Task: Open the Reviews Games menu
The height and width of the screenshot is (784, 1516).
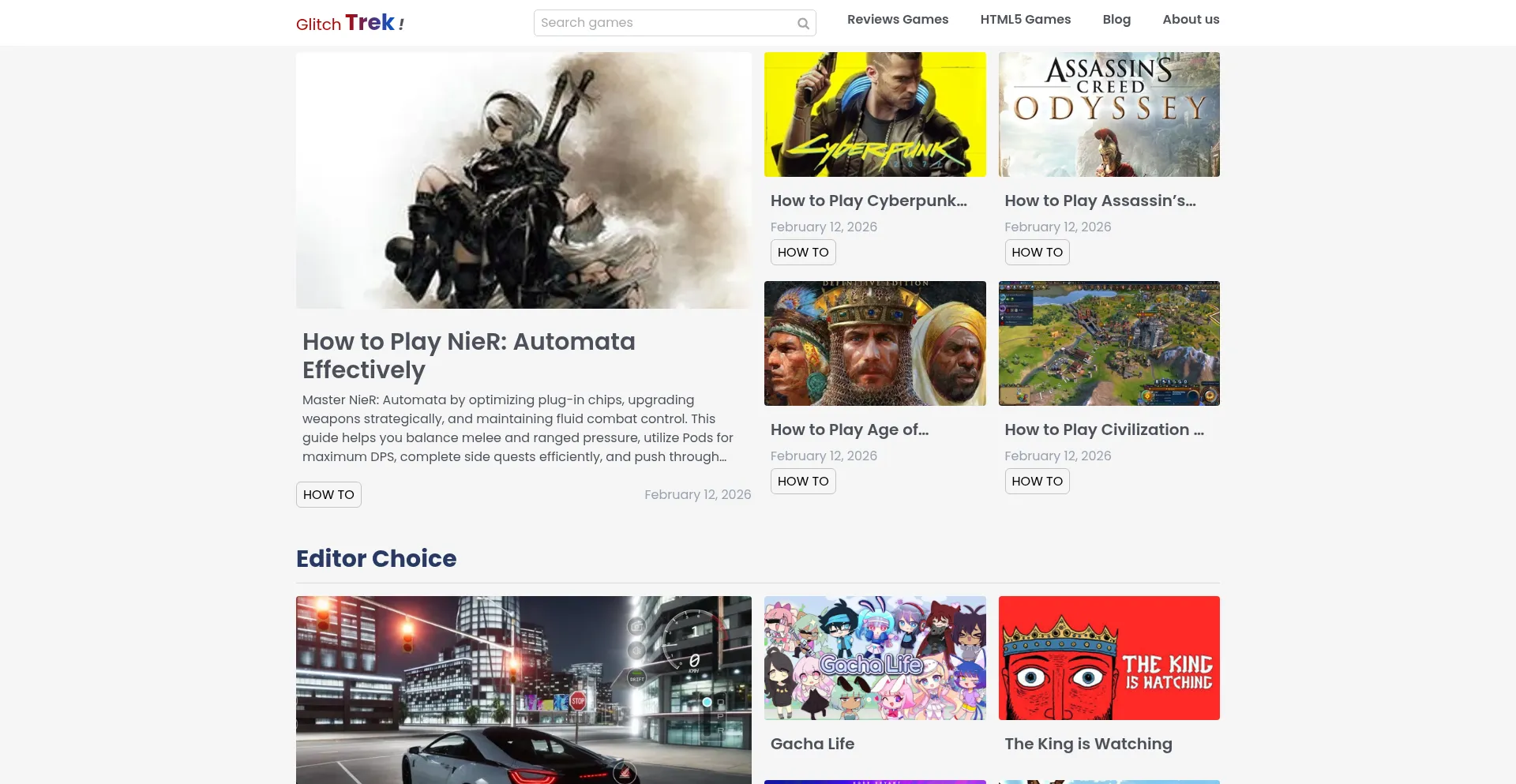Action: (x=898, y=20)
